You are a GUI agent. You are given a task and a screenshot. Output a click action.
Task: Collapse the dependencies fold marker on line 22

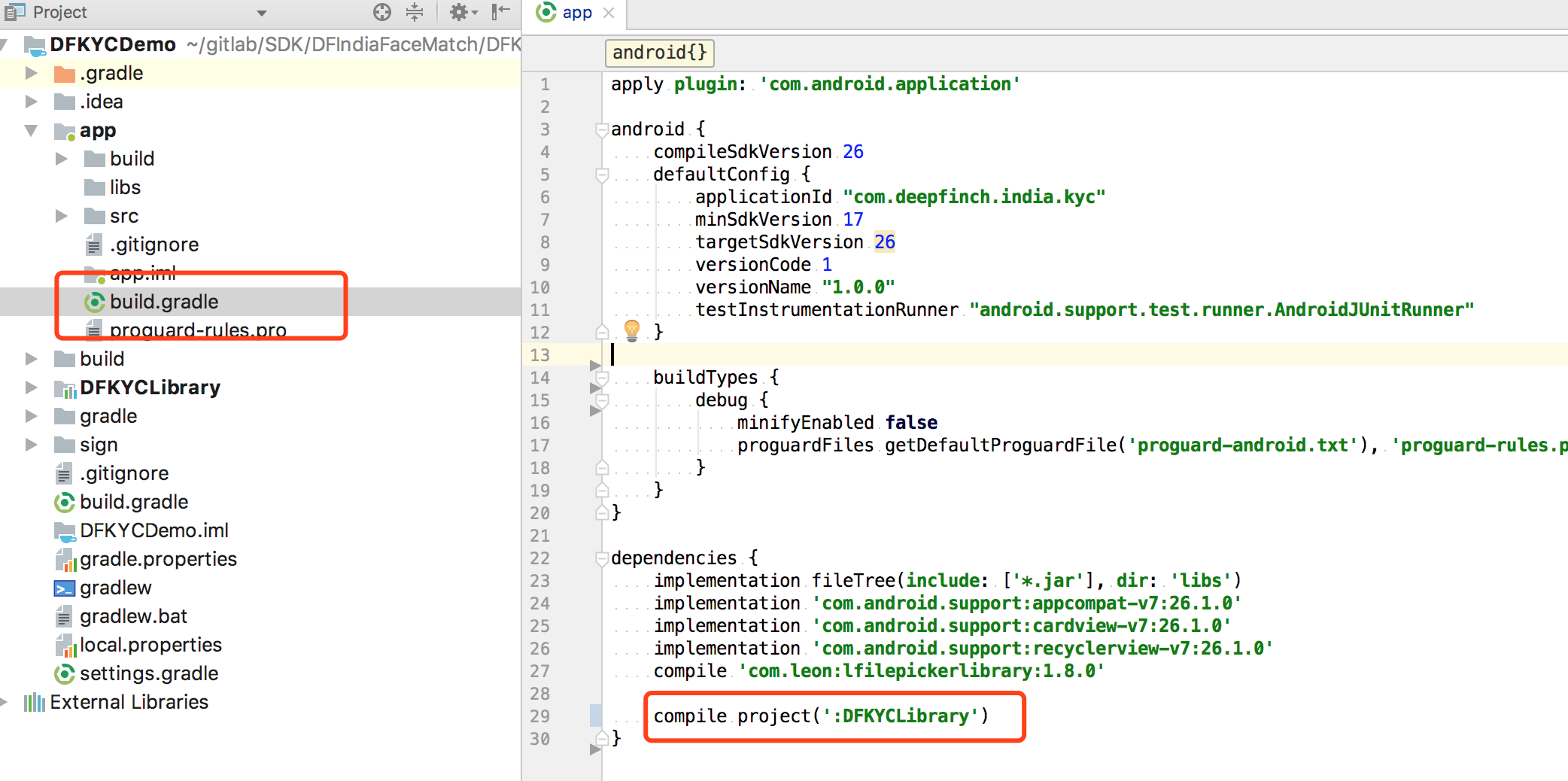[602, 558]
